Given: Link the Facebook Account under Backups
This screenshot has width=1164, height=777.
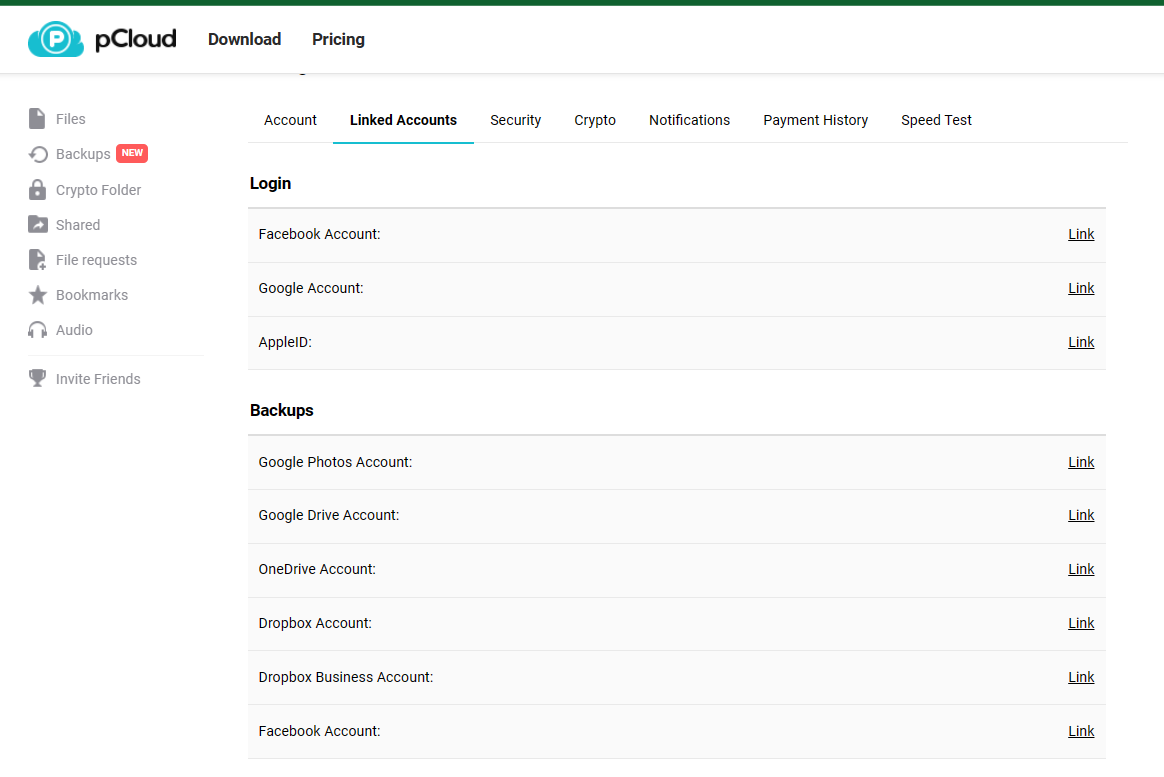Looking at the screenshot, I should 1081,732.
